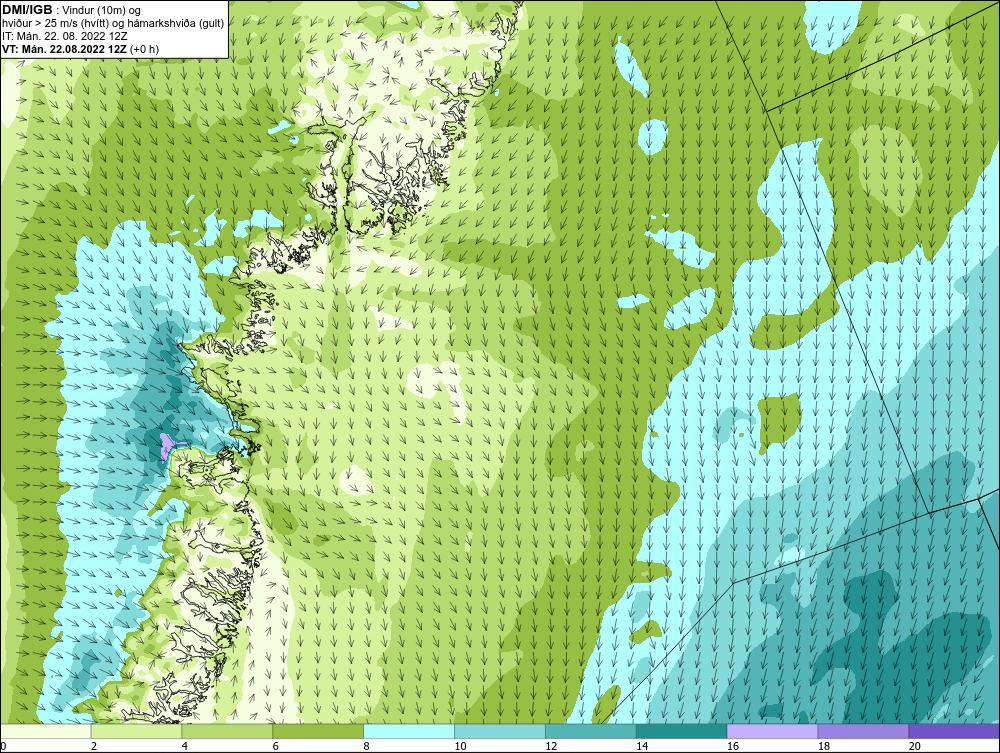Click the 'DMI/IGB' title text
This screenshot has height=753, width=1000.
[27, 10]
